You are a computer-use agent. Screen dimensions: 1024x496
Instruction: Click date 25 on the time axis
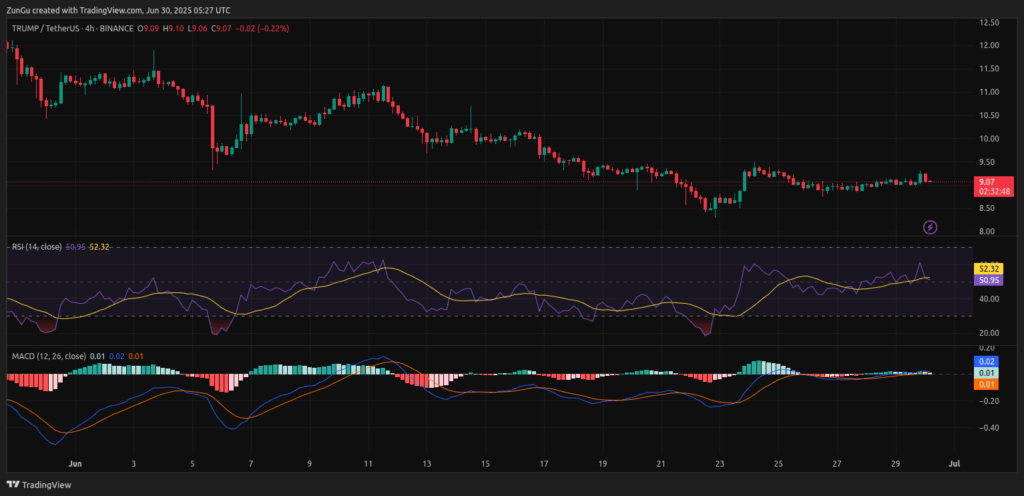pos(778,464)
